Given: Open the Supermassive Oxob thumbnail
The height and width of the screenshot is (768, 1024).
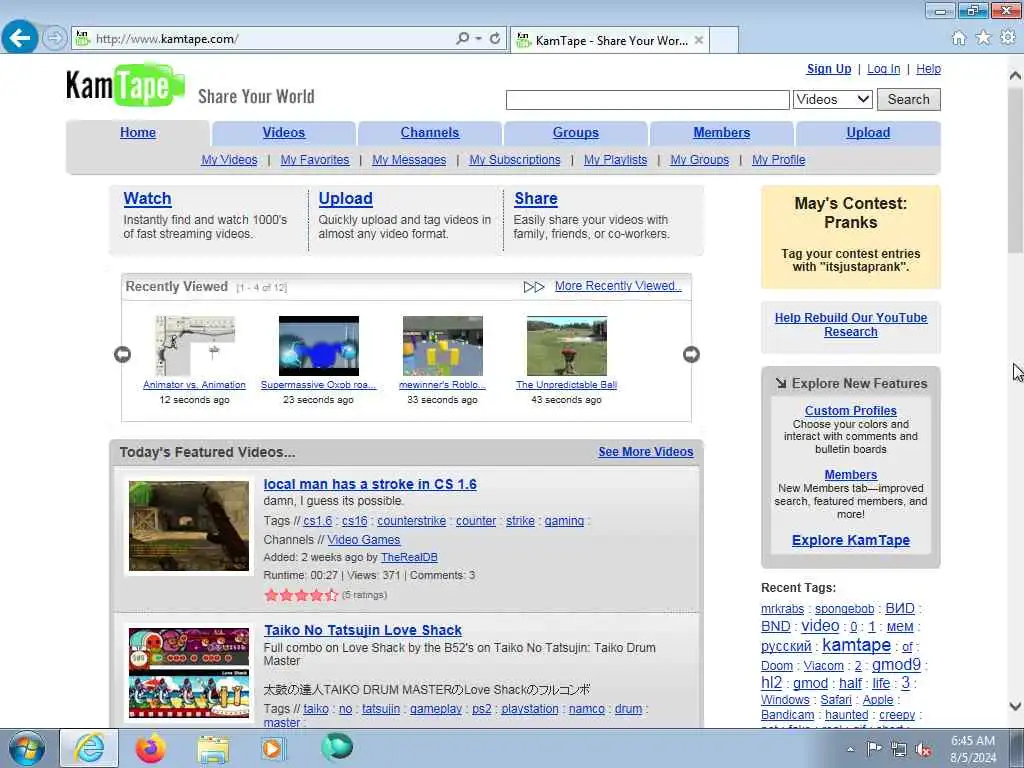Looking at the screenshot, I should point(319,346).
